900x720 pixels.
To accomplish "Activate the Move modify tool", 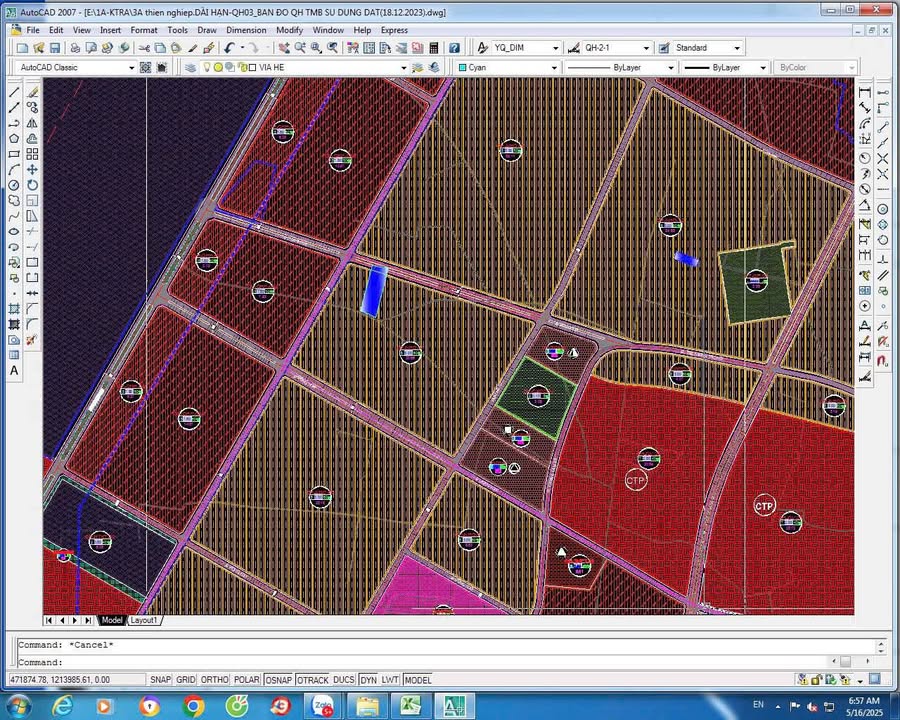I will point(32,170).
